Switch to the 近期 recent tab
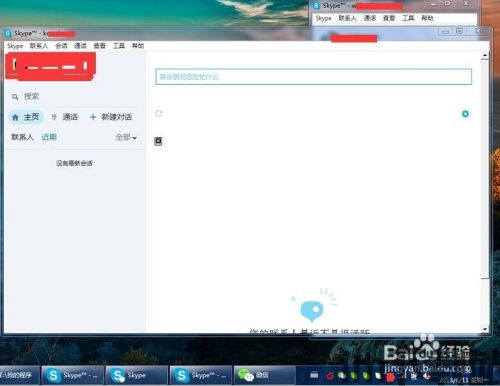 49,137
